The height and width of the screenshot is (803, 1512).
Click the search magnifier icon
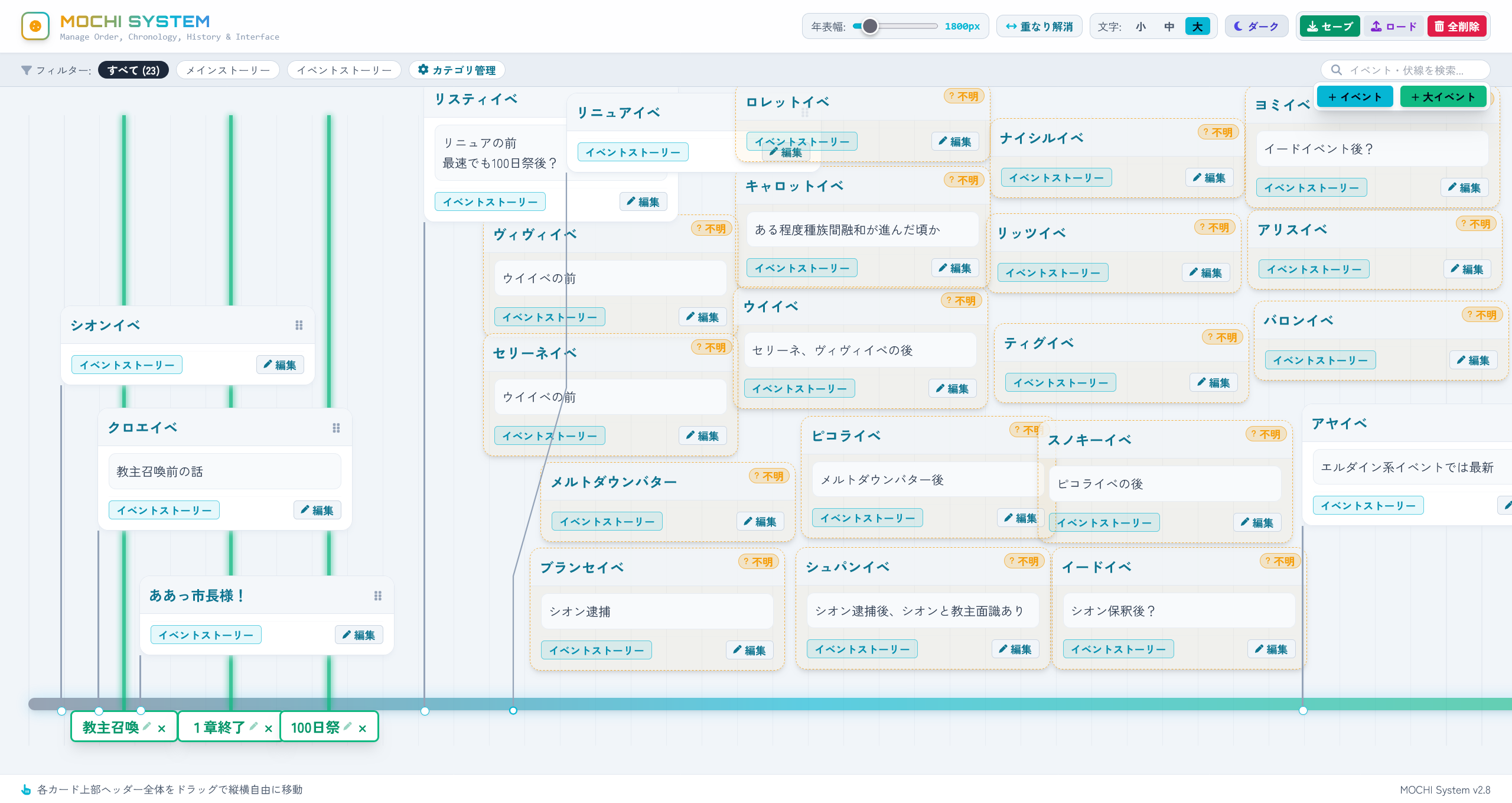(1336, 70)
